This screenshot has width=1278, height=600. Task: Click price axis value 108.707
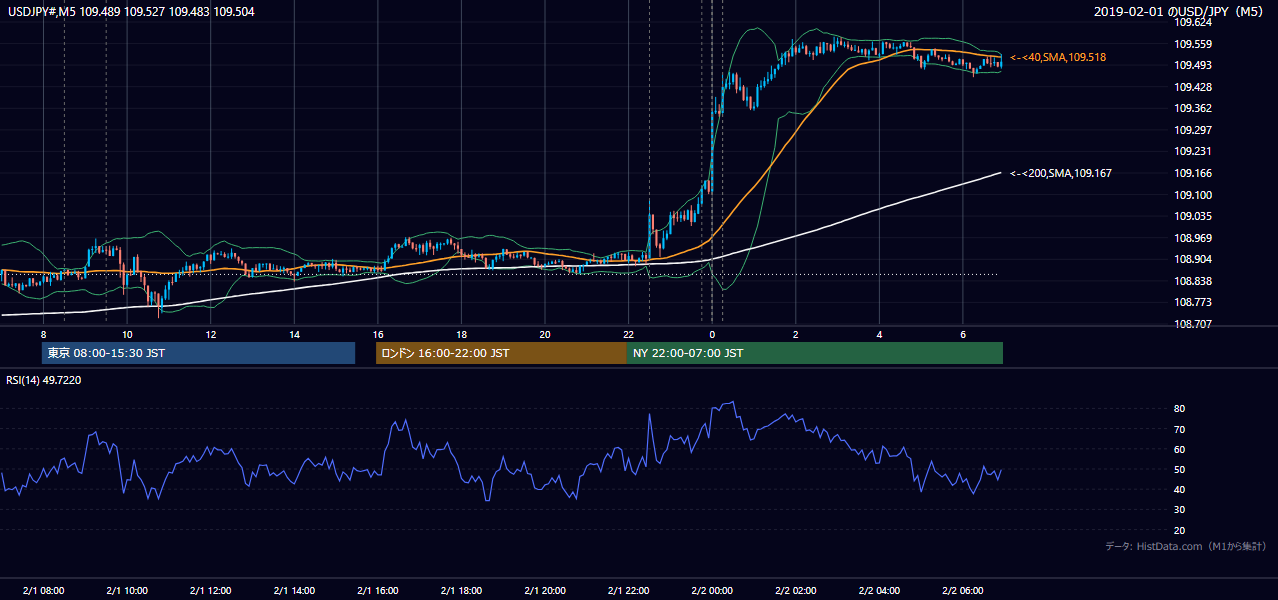click(x=1194, y=324)
